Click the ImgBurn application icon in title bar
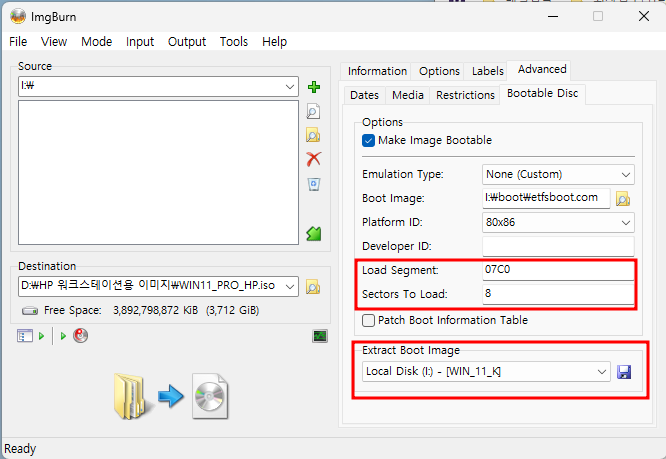Screen dimensions: 666x459 tap(18, 17)
